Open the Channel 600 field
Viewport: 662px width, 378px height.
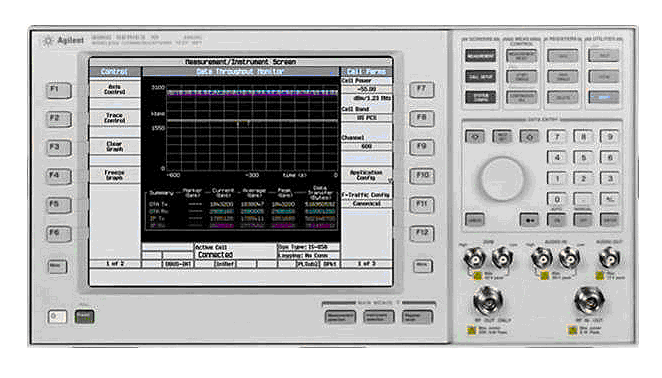click(366, 147)
